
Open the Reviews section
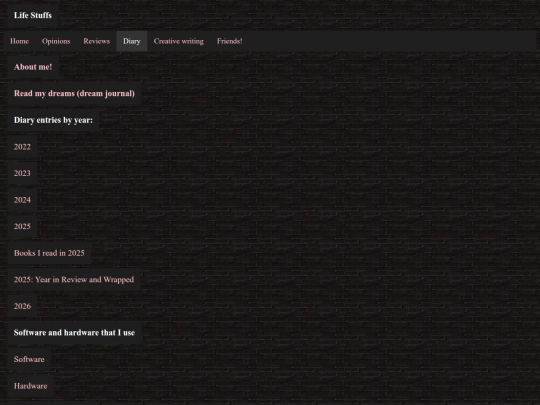96,41
